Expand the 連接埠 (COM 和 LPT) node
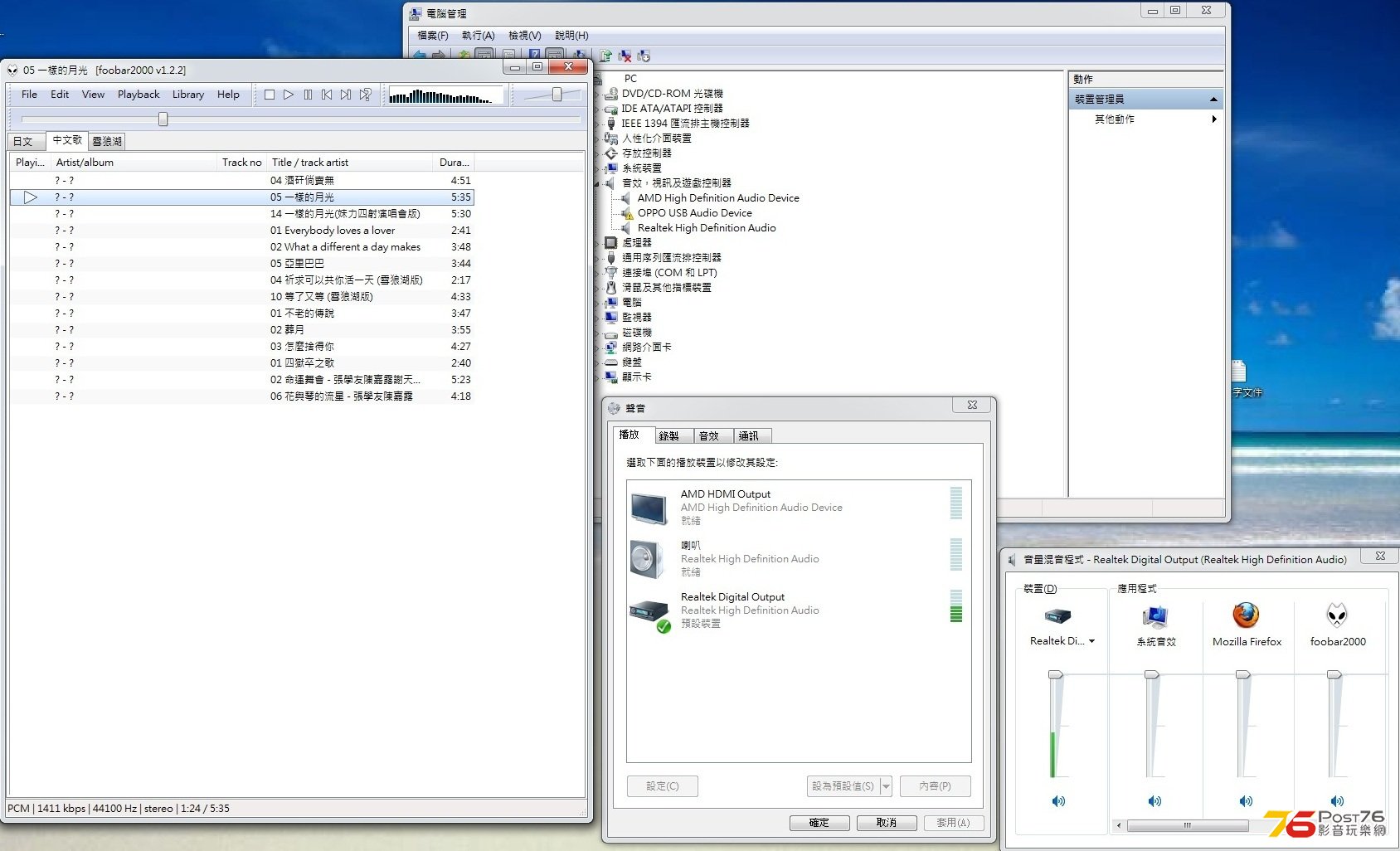The image size is (1400, 851). pyautogui.click(x=597, y=273)
